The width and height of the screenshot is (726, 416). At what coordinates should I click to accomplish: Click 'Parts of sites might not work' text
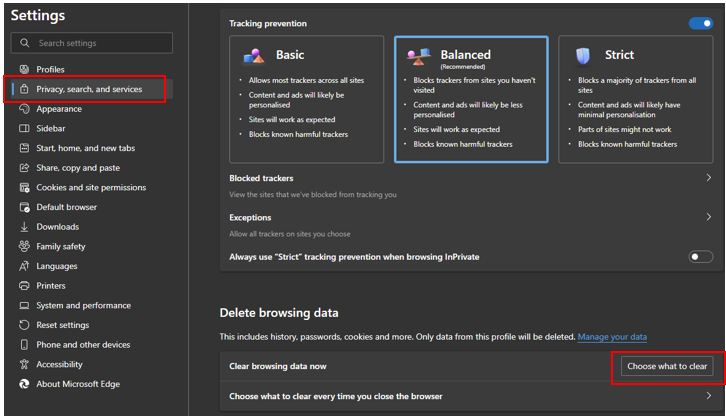[624, 129]
